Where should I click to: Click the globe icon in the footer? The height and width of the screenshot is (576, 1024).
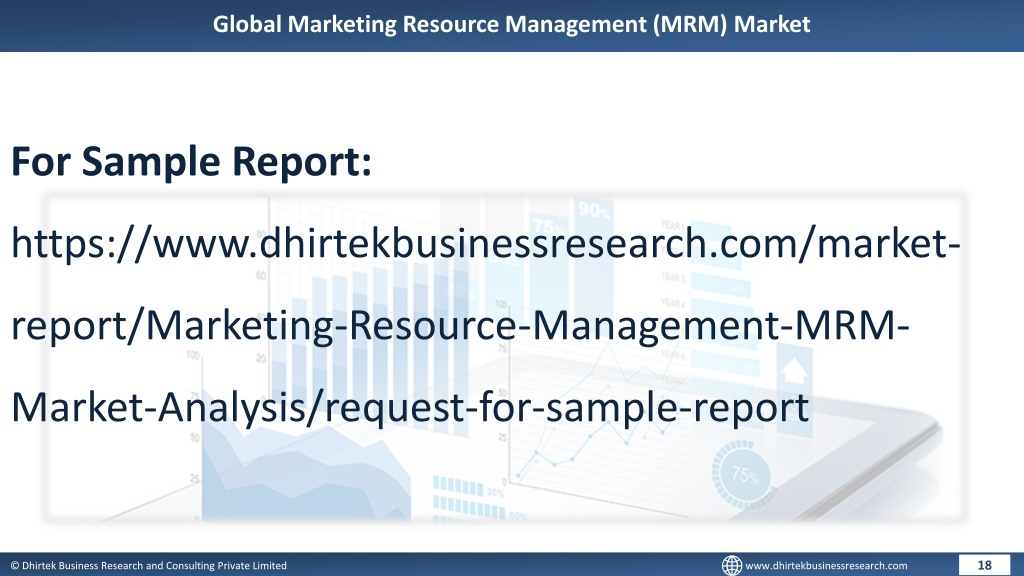731,566
